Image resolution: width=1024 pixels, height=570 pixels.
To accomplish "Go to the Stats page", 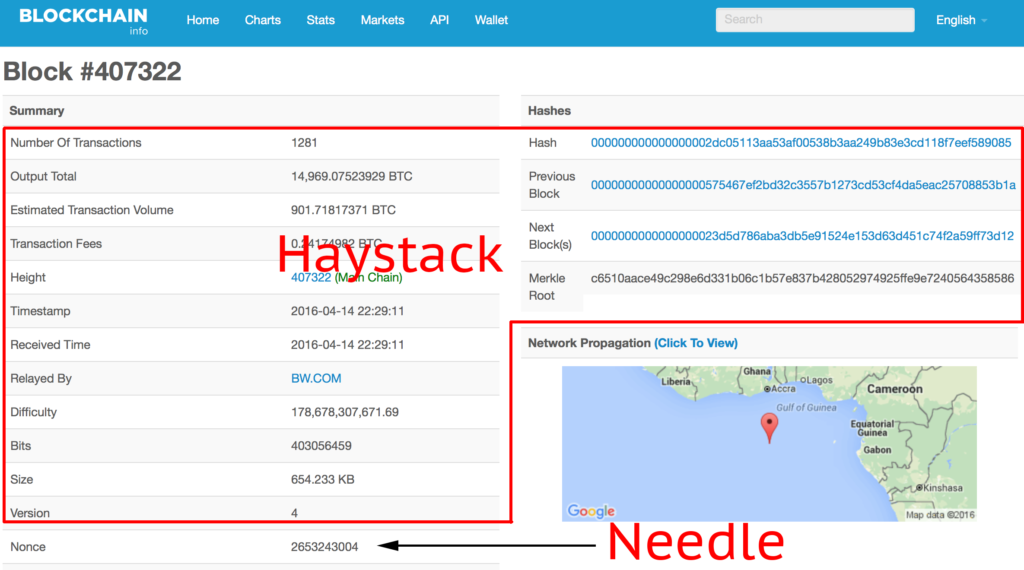I will click(321, 20).
